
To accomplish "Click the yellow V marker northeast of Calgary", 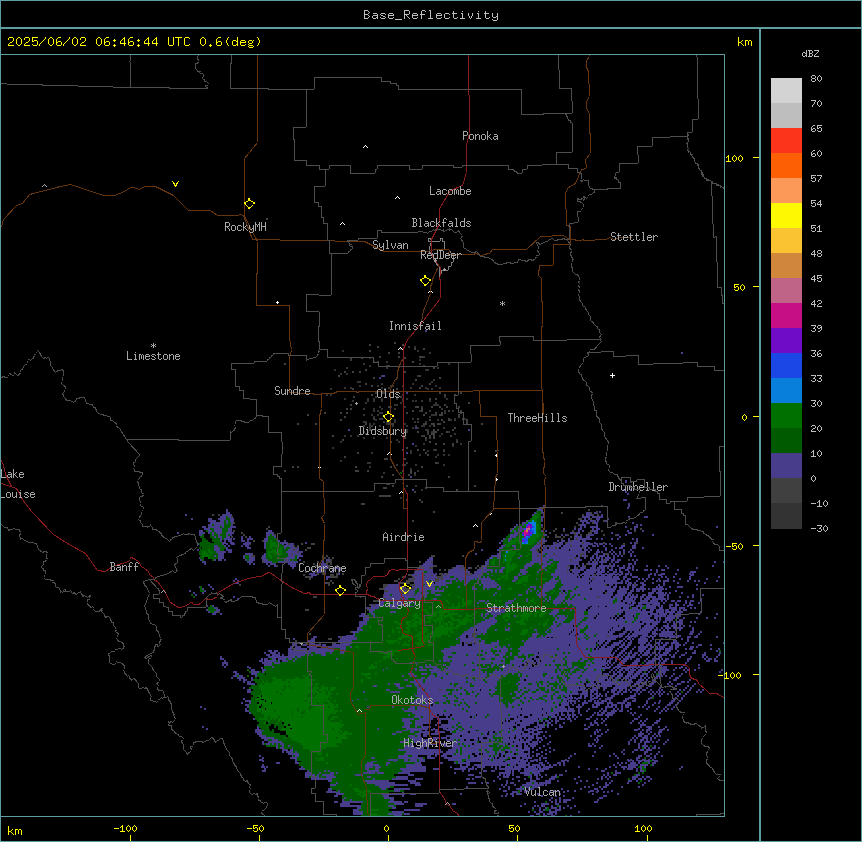I will (429, 584).
